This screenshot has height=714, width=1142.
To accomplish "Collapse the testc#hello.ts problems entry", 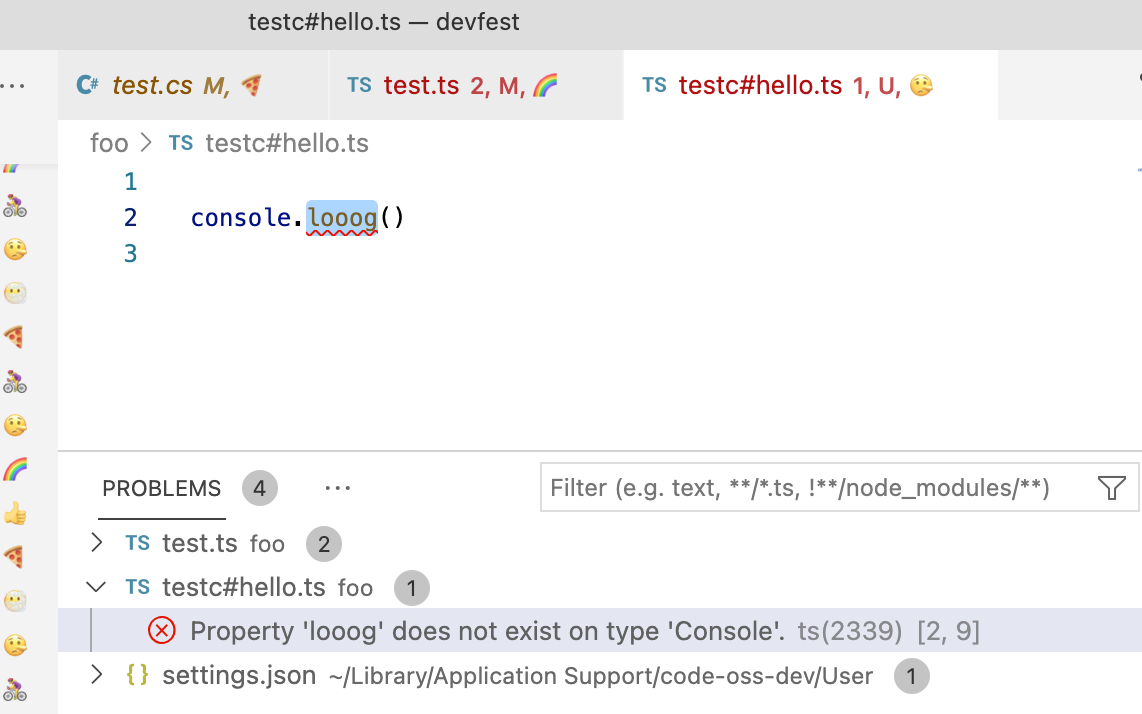I will click(x=96, y=587).
